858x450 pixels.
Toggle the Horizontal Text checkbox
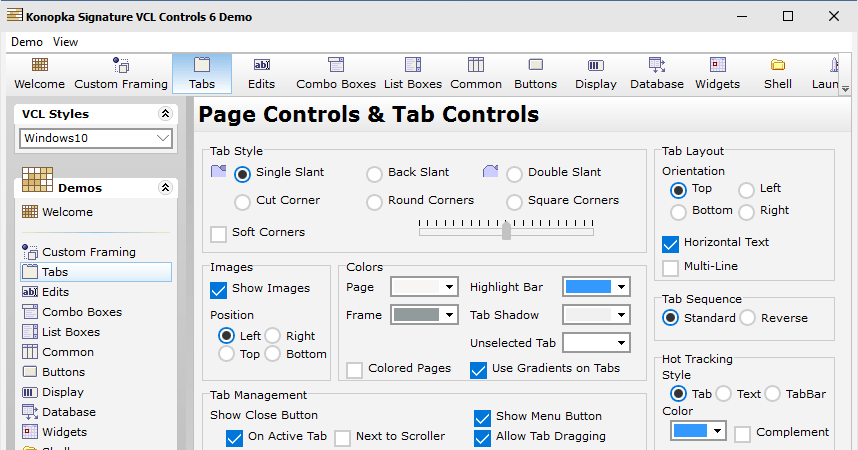(x=670, y=244)
